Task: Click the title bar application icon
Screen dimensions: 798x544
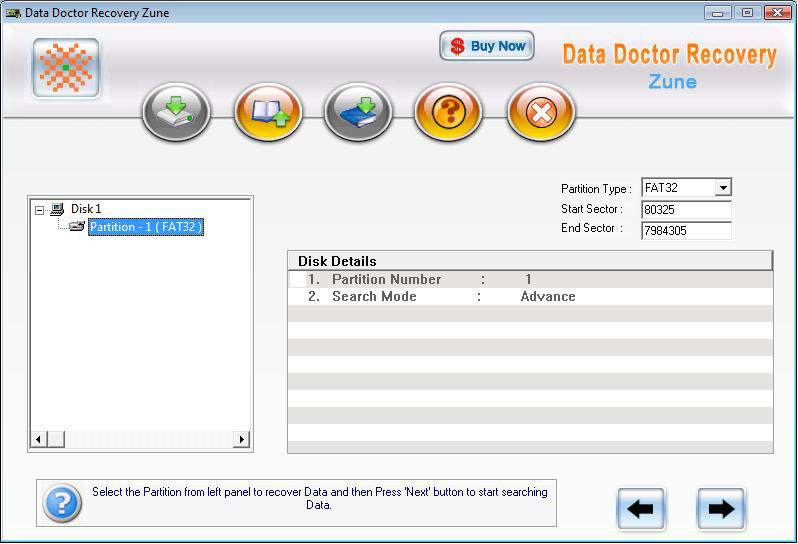Action: point(13,13)
